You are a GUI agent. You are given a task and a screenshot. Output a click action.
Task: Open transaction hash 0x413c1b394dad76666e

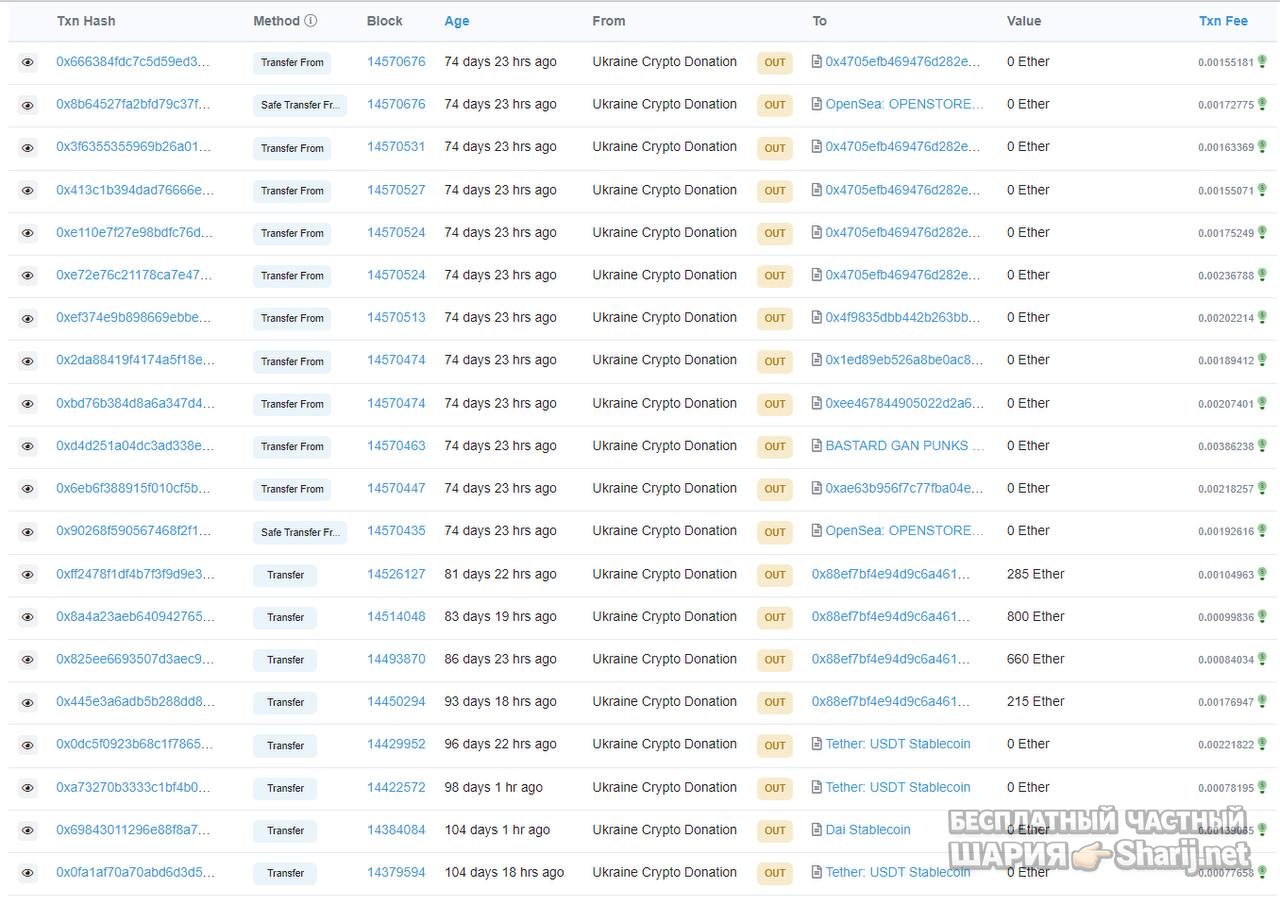click(135, 190)
